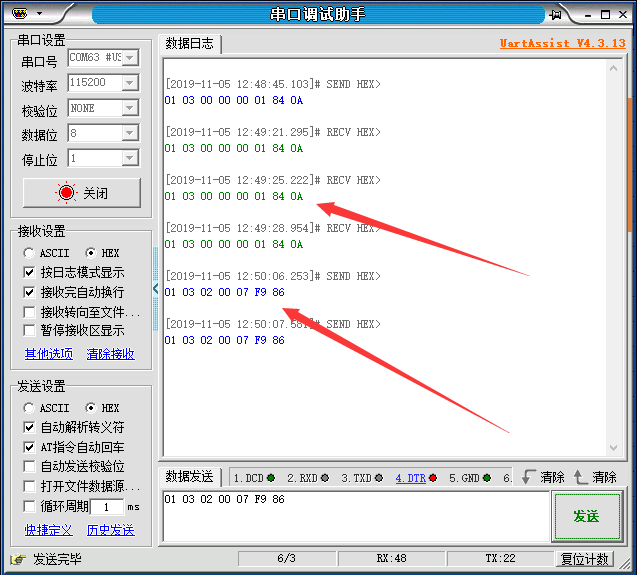Click the RX:48 counter in status bar
Viewport: 637px width, 575px height.
click(391, 559)
